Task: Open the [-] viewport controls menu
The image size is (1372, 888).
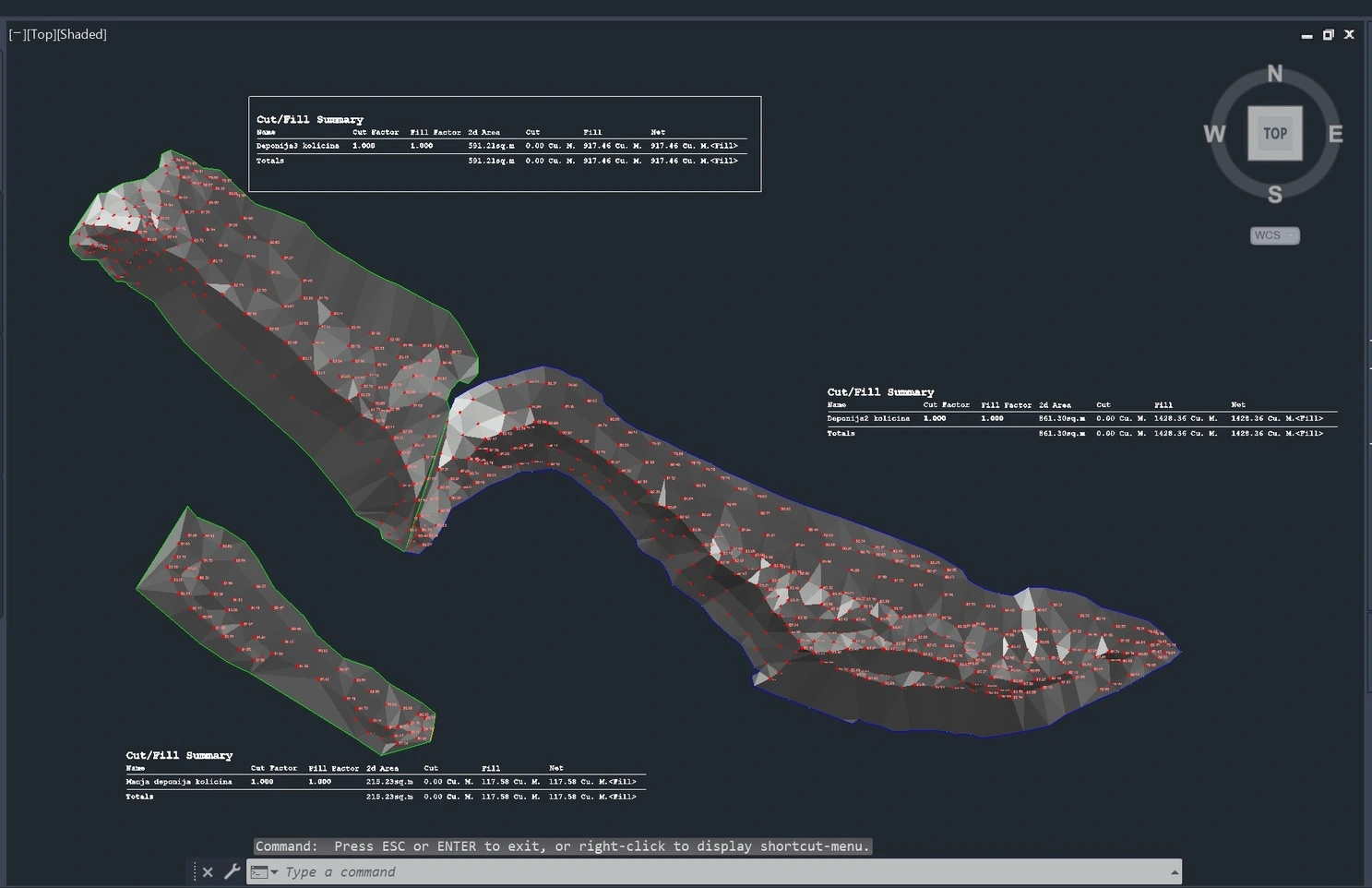Action: (x=17, y=34)
